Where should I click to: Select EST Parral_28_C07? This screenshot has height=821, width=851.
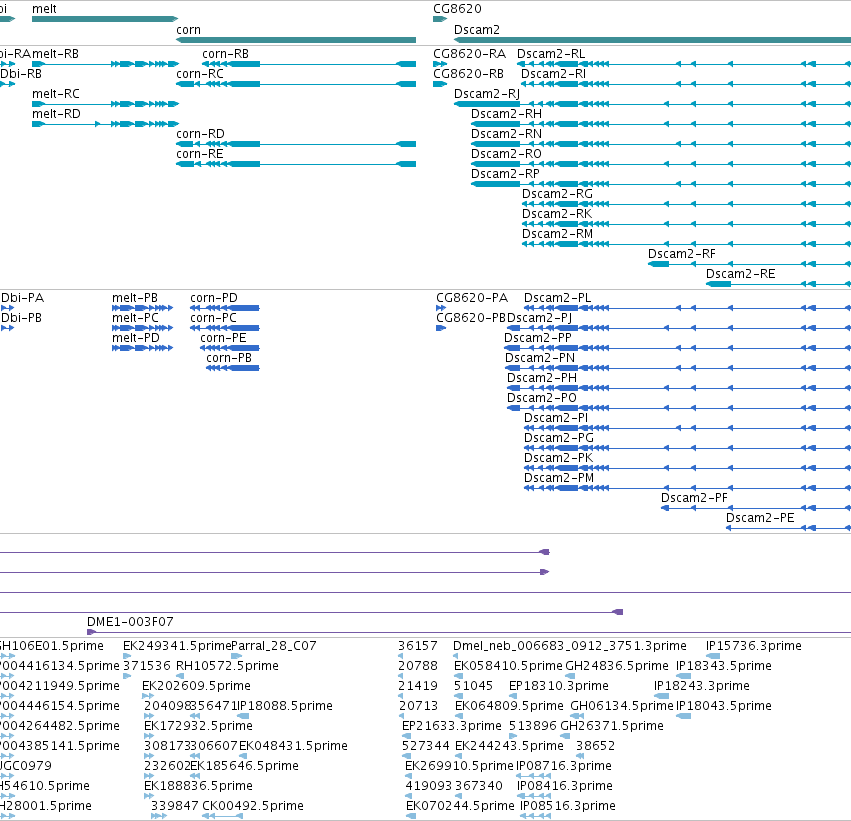click(x=237, y=655)
